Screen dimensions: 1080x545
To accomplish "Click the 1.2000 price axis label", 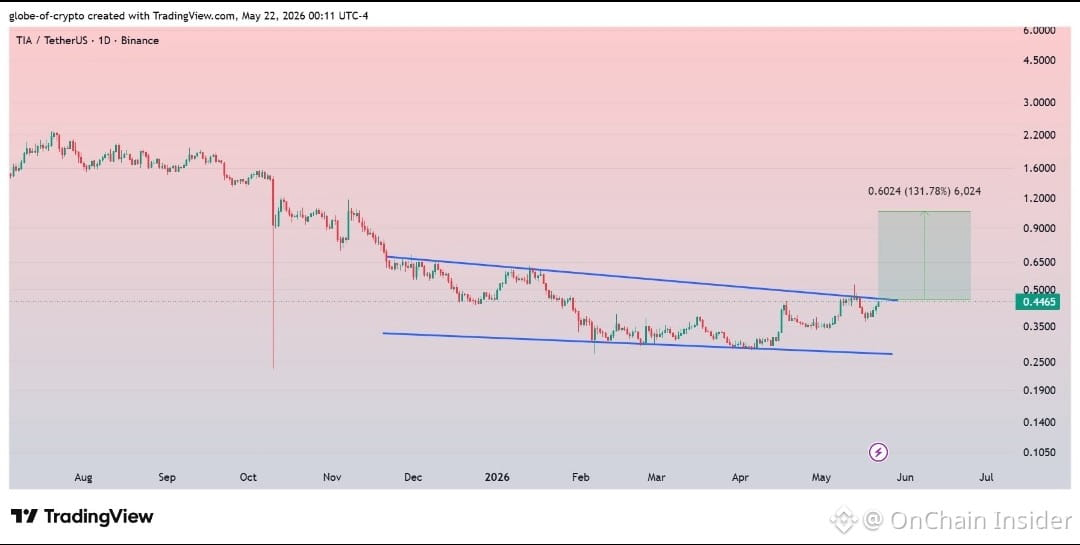I will pos(1039,198).
